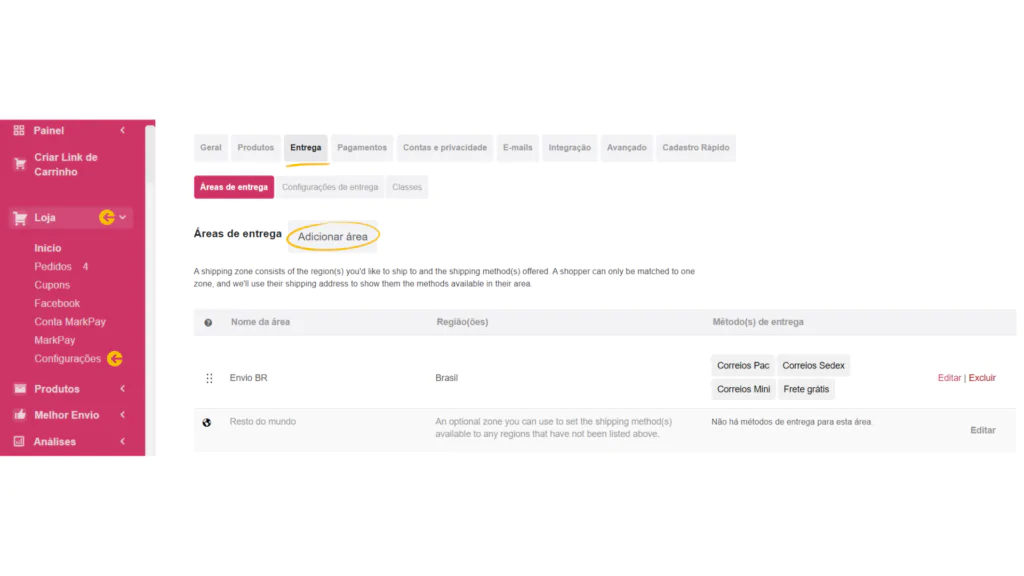Click the help question mark icon in table header
The height and width of the screenshot is (576, 1024).
(208, 323)
